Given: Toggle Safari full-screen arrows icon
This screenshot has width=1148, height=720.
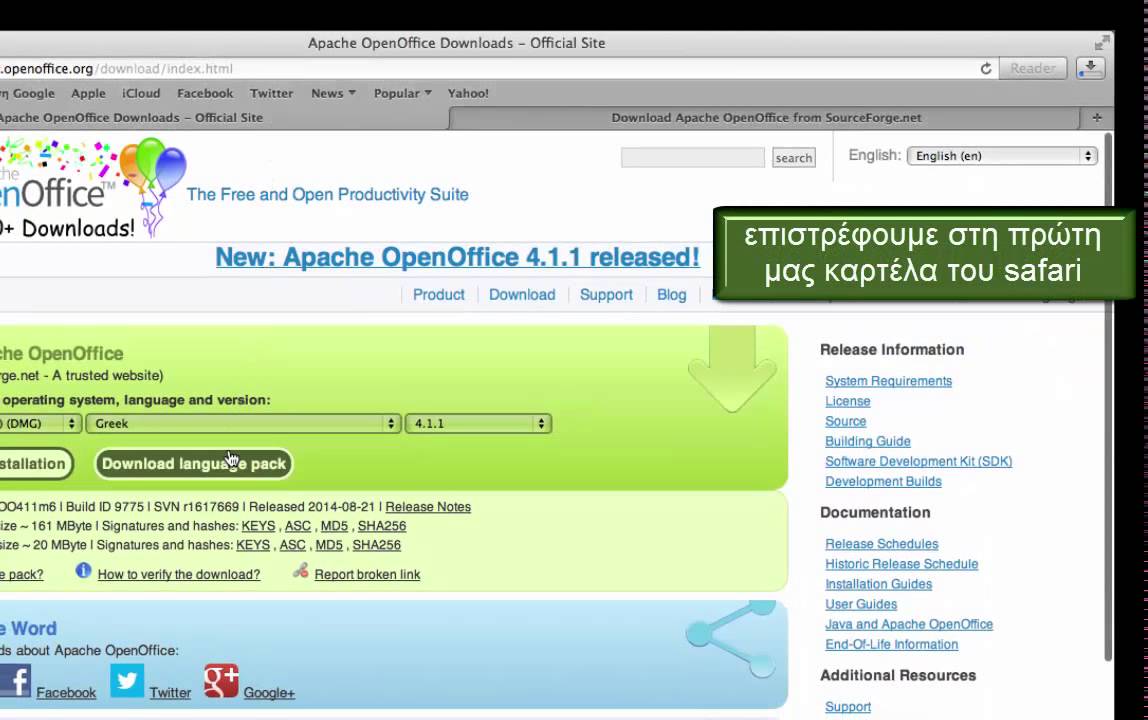Looking at the screenshot, I should click(x=1101, y=42).
